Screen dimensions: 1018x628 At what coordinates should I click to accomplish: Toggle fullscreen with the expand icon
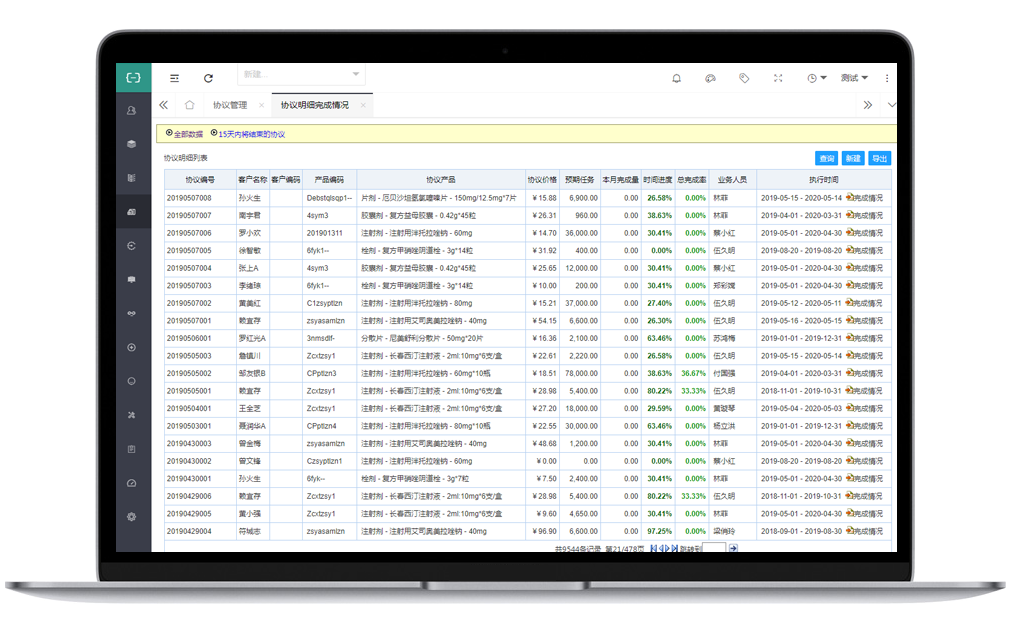click(778, 78)
